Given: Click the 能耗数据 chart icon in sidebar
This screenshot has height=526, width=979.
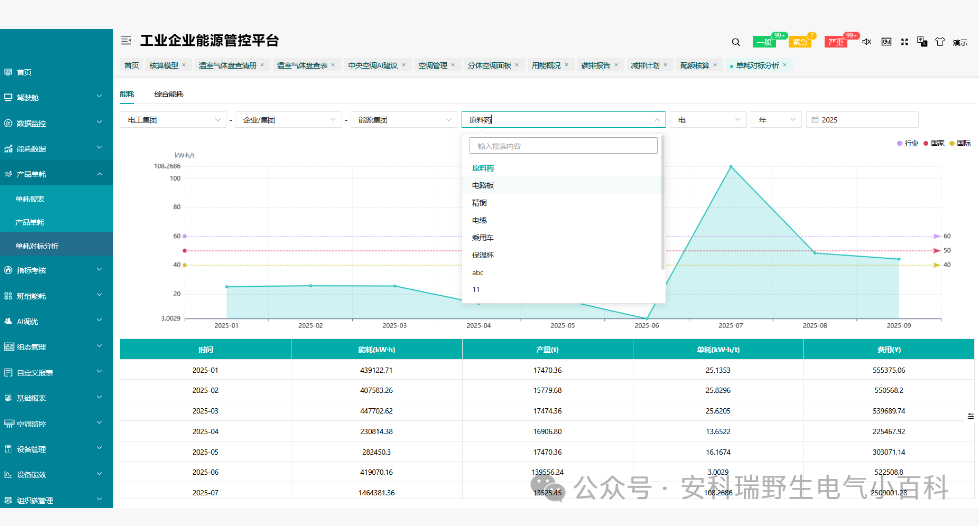Looking at the screenshot, I should 8,149.
